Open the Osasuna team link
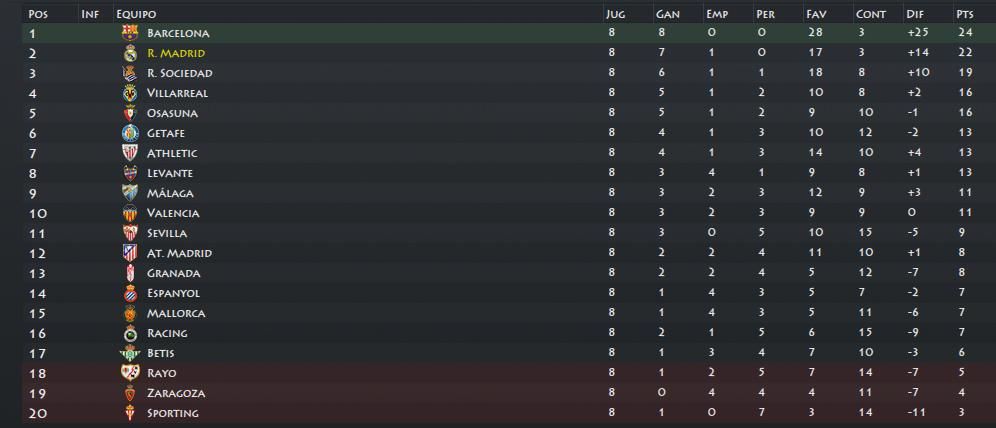The image size is (996, 428). (172, 113)
